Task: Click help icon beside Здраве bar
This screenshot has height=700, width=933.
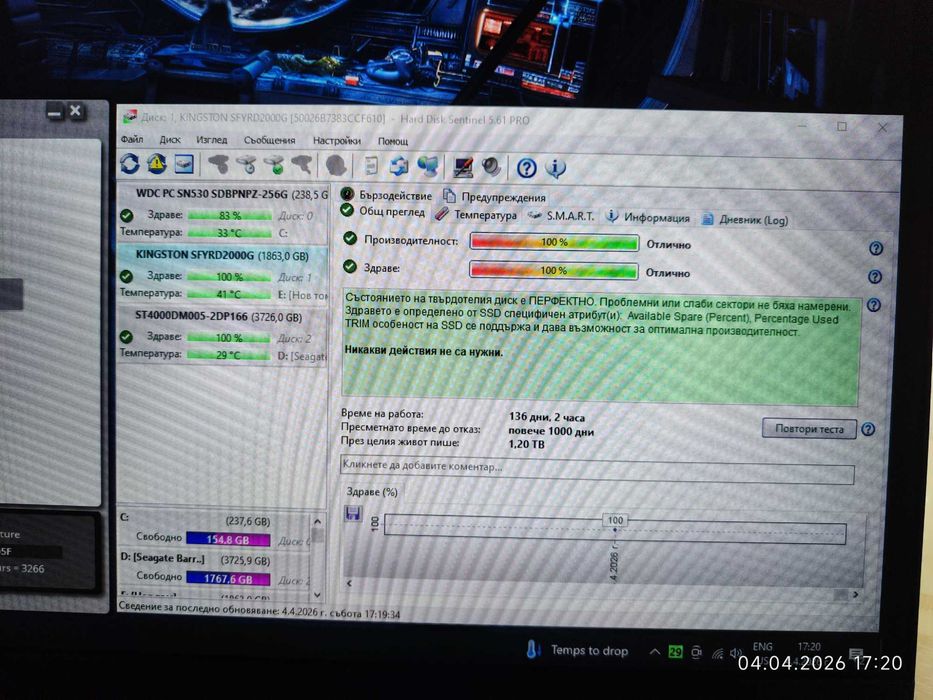Action: [x=875, y=277]
